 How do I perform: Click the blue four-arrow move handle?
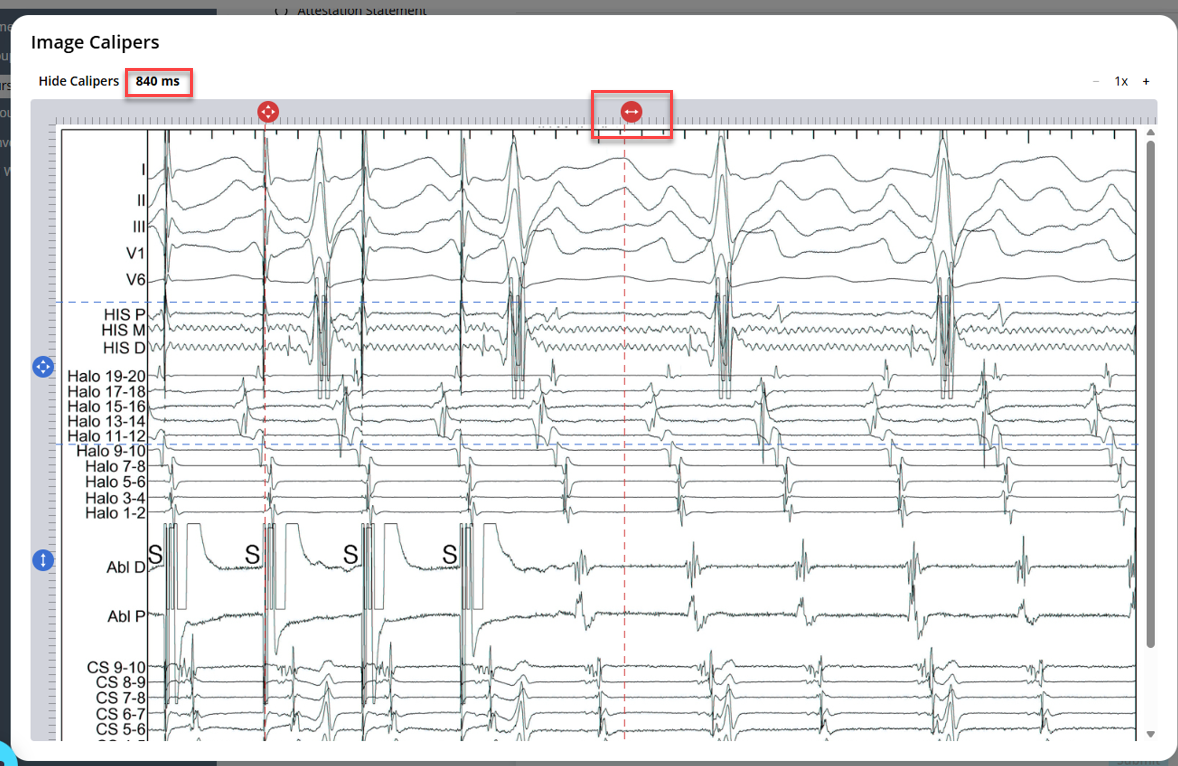pos(43,367)
